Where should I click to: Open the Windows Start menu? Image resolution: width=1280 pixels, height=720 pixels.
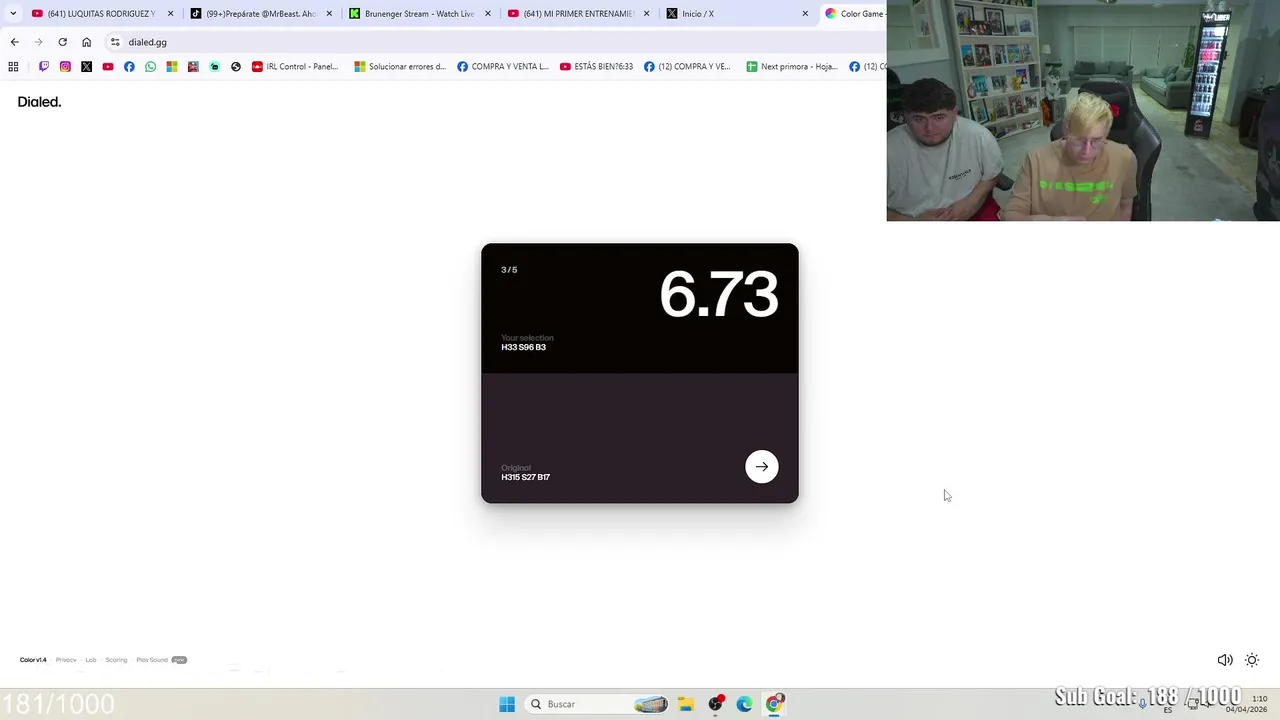click(x=507, y=704)
